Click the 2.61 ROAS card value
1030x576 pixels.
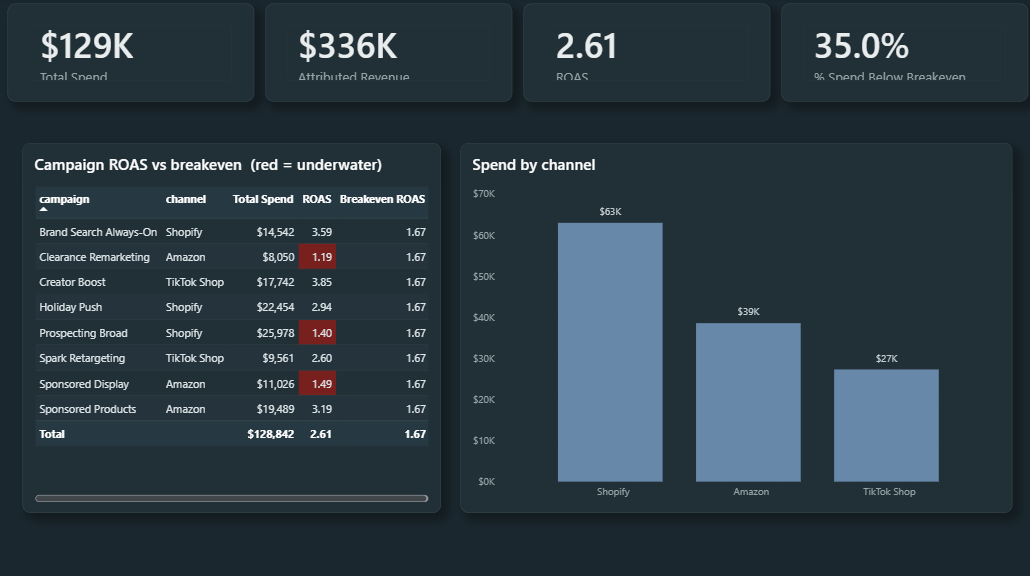pos(586,46)
